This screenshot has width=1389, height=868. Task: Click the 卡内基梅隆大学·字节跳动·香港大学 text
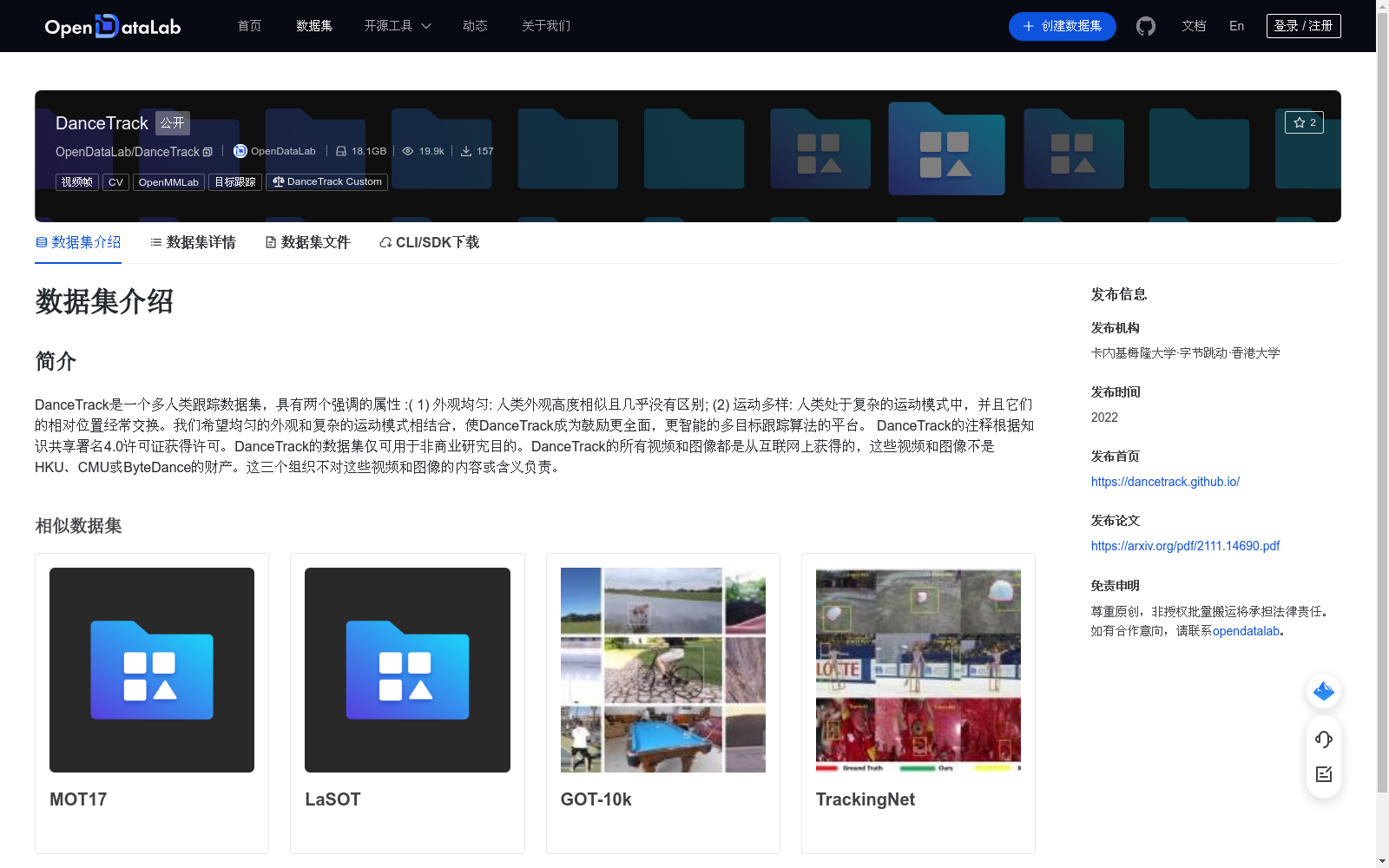click(1185, 353)
